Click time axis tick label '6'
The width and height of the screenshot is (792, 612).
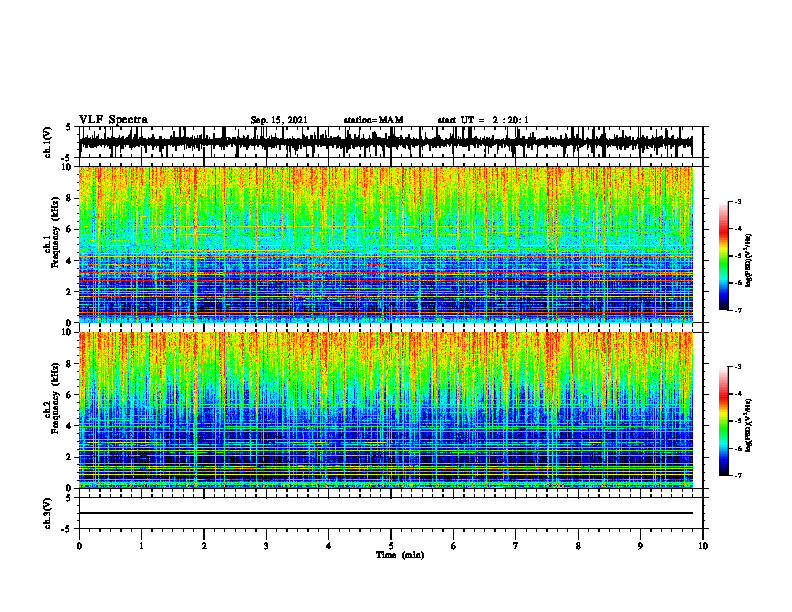click(453, 546)
